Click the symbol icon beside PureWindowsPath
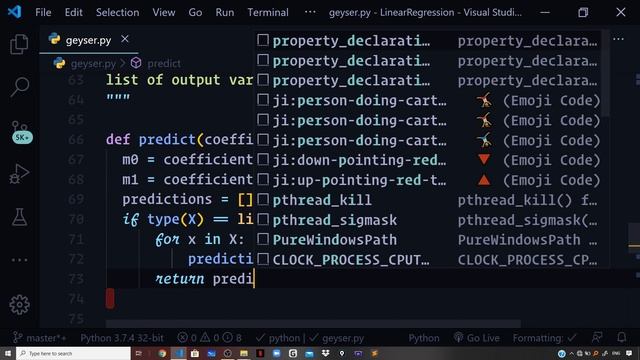Image resolution: width=640 pixels, height=360 pixels. pyautogui.click(x=263, y=240)
